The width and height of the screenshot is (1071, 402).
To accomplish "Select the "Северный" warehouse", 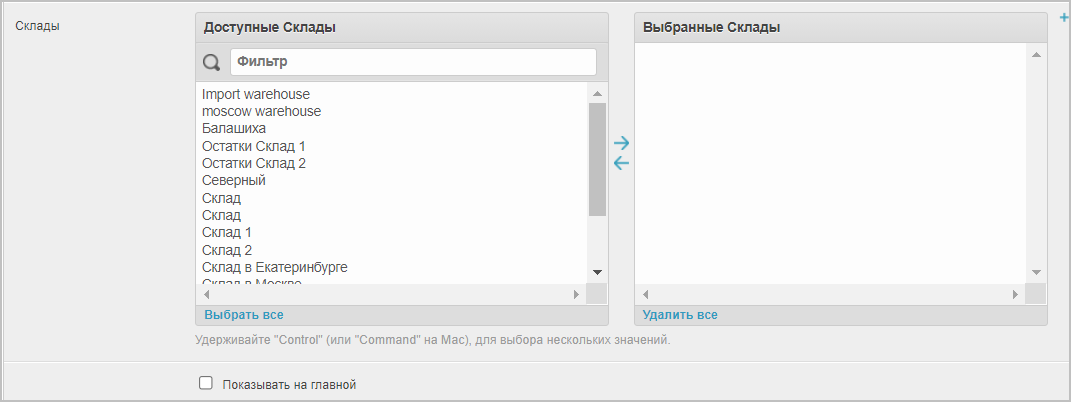I will tap(233, 181).
